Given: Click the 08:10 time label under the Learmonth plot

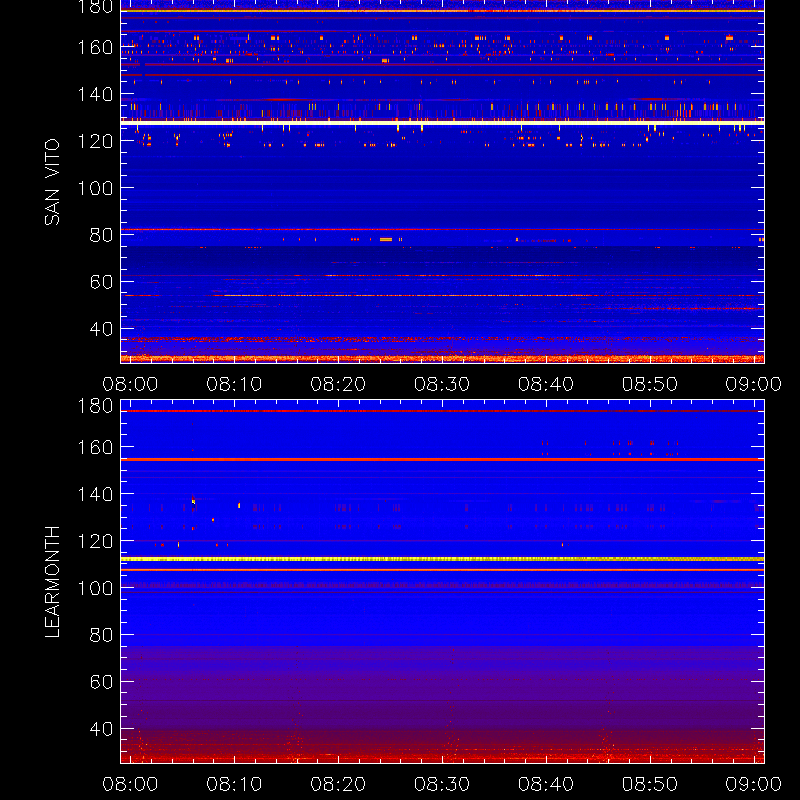Looking at the screenshot, I should [x=234, y=784].
